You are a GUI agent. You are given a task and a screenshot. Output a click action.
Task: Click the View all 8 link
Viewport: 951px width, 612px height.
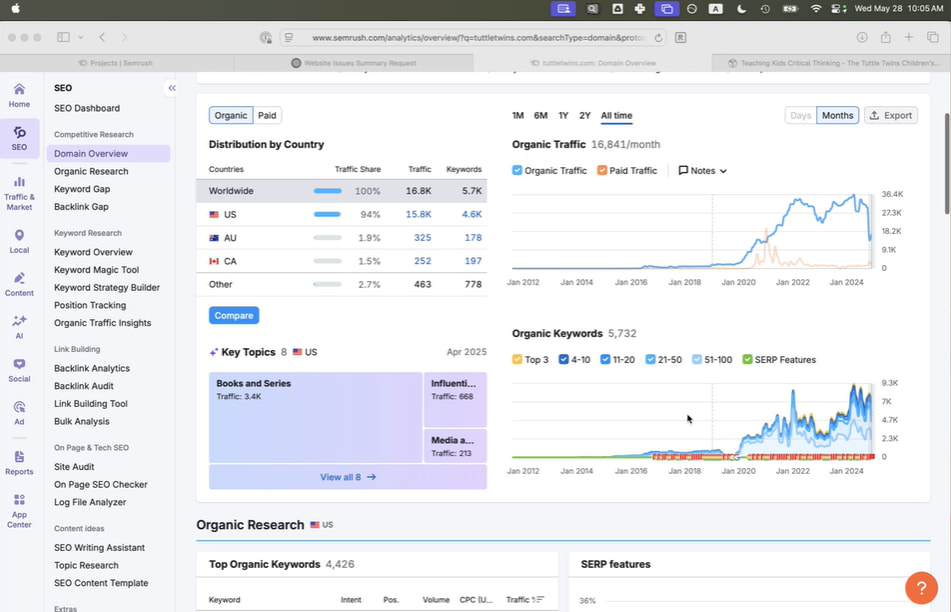point(347,477)
